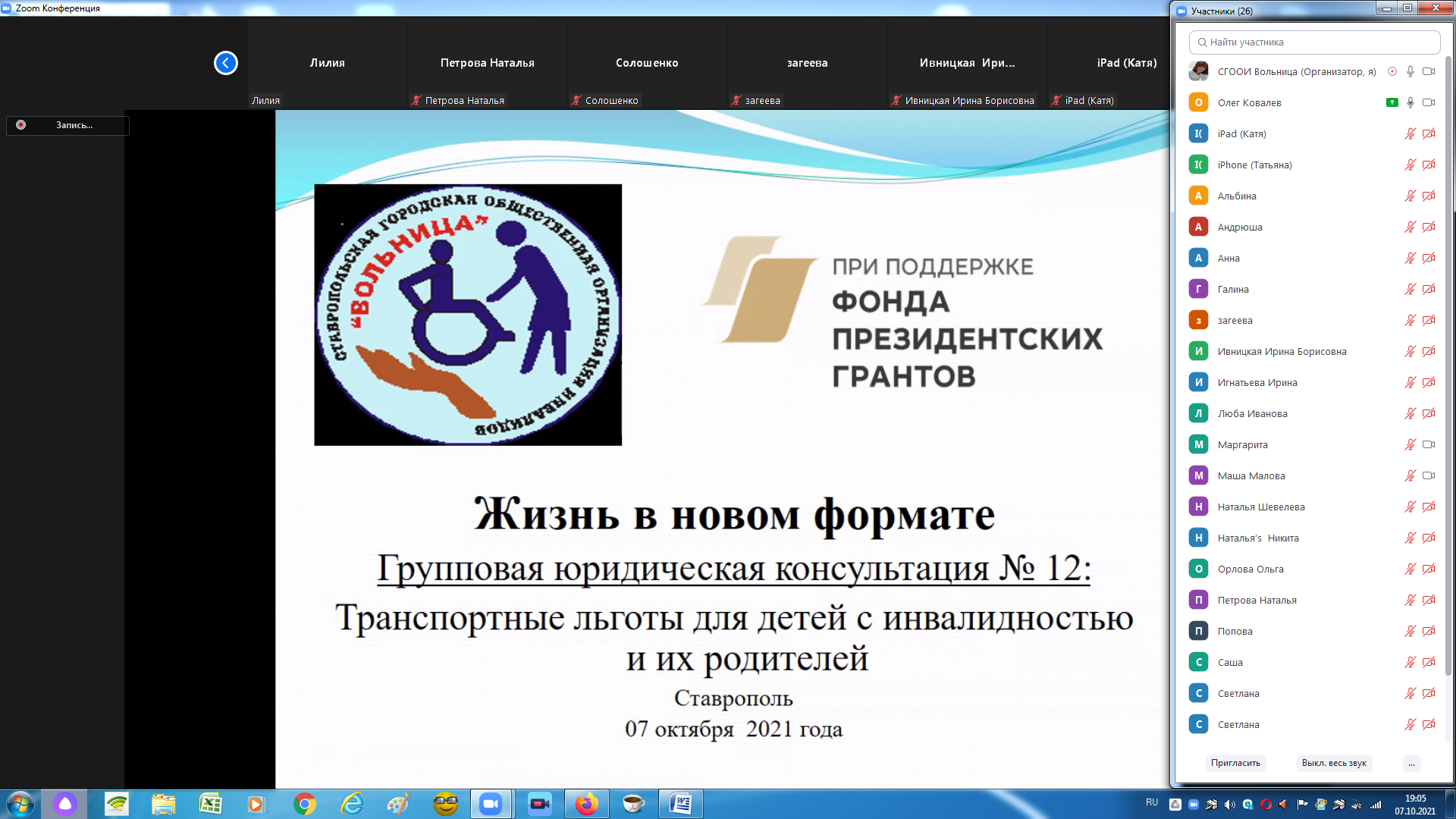Click the Запись... recording status button
Image resolution: width=1456 pixels, height=819 pixels.
tap(68, 125)
